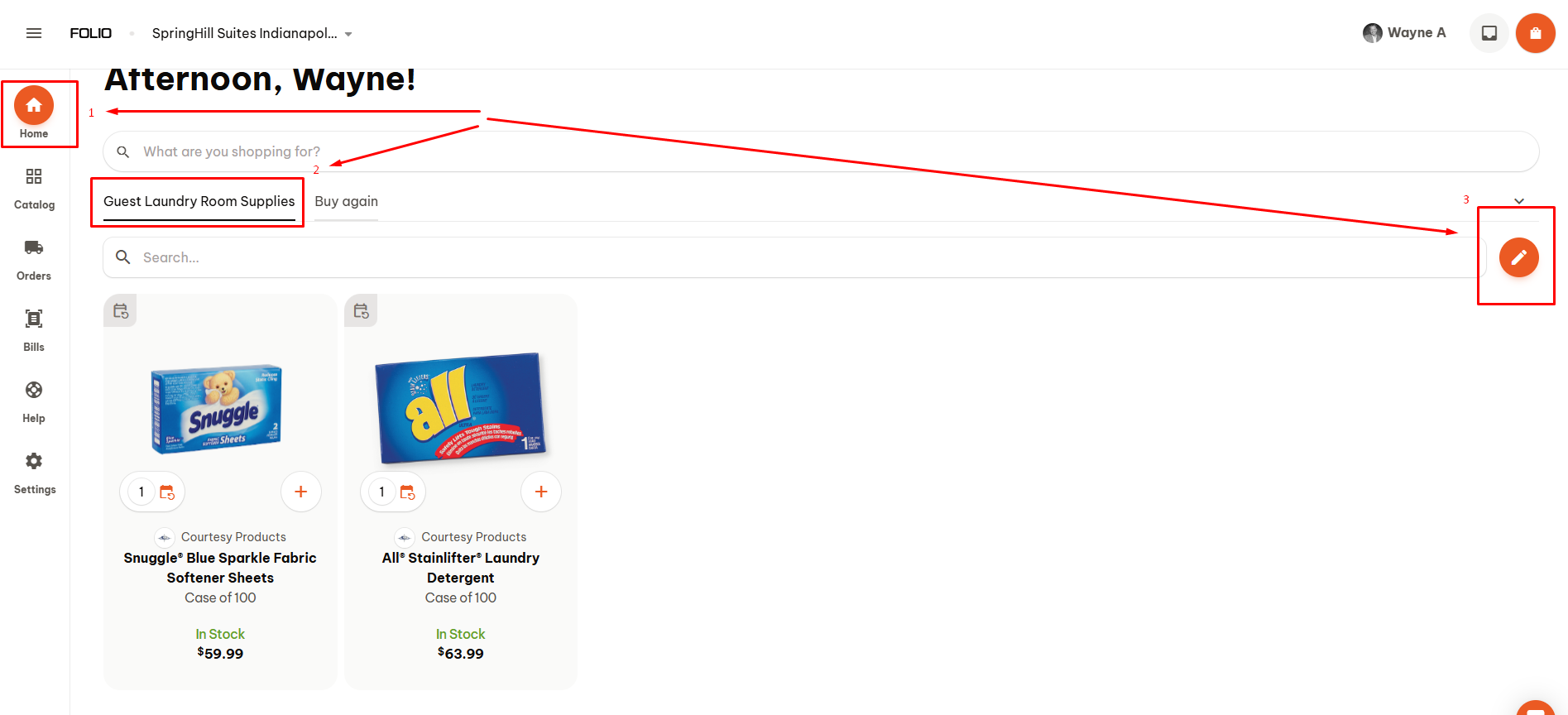Viewport: 1568px width, 715px height.
Task: Expand the chevron above the edit button
Action: [1518, 201]
